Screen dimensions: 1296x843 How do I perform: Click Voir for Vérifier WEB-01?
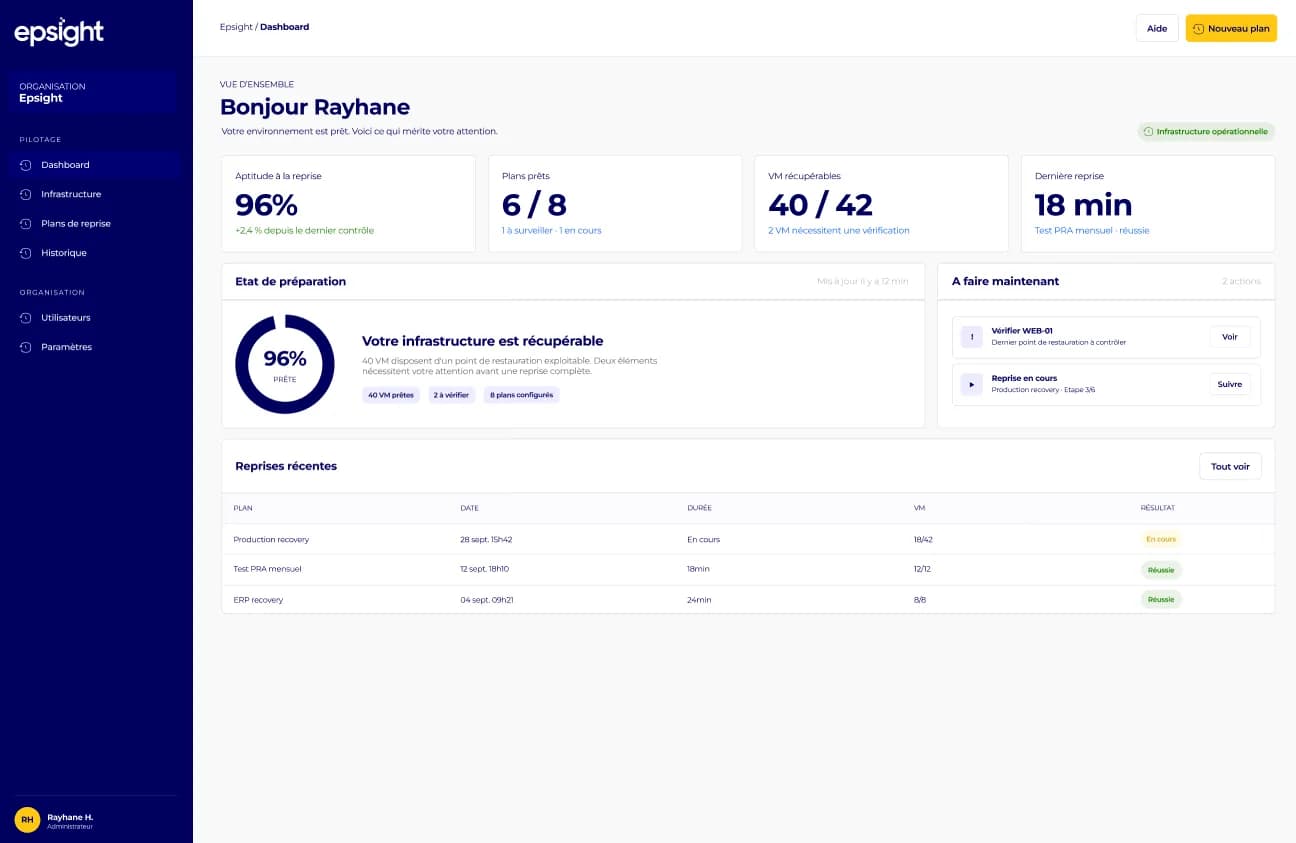click(1230, 337)
